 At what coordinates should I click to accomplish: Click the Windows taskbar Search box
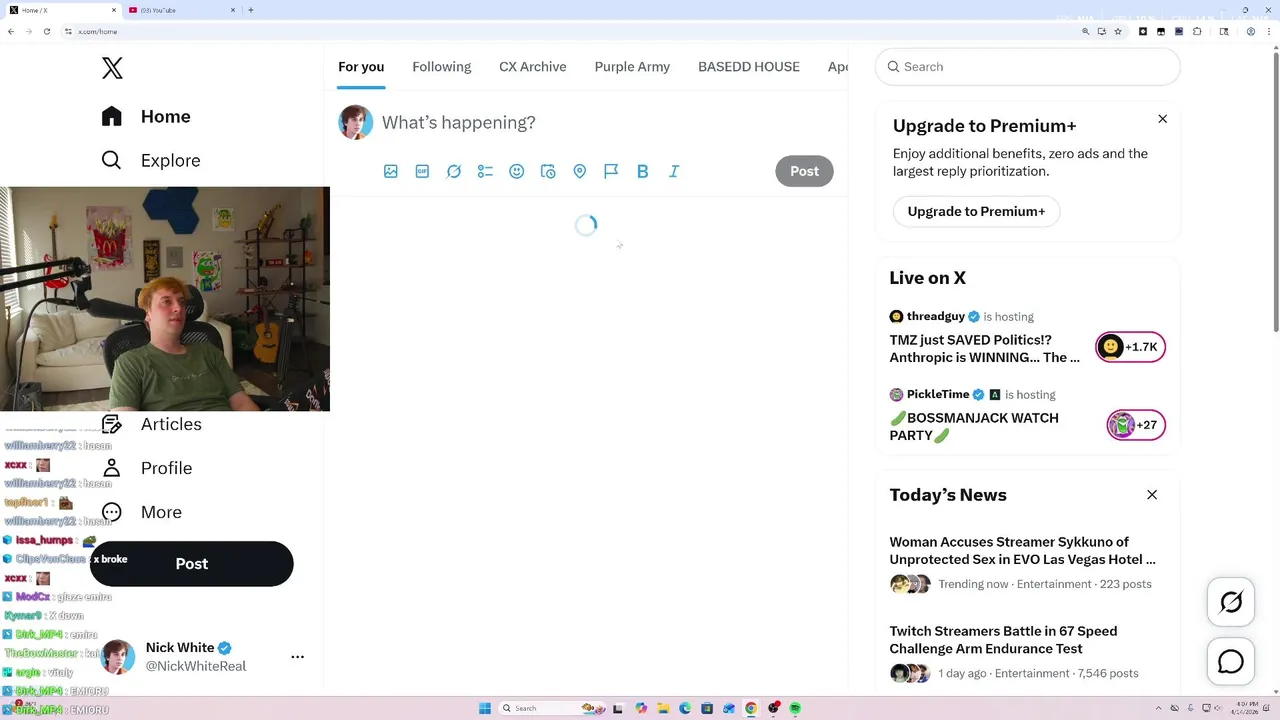(552, 708)
